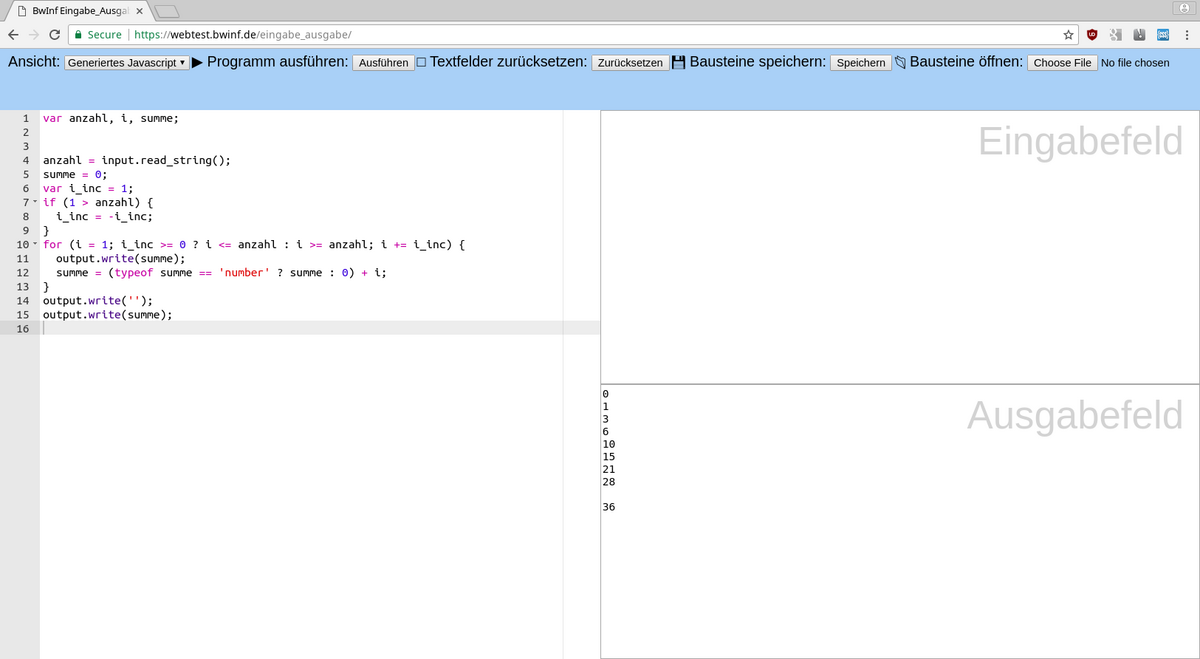Click 'No file chosen' text
The image size is (1200, 659).
coord(1135,63)
